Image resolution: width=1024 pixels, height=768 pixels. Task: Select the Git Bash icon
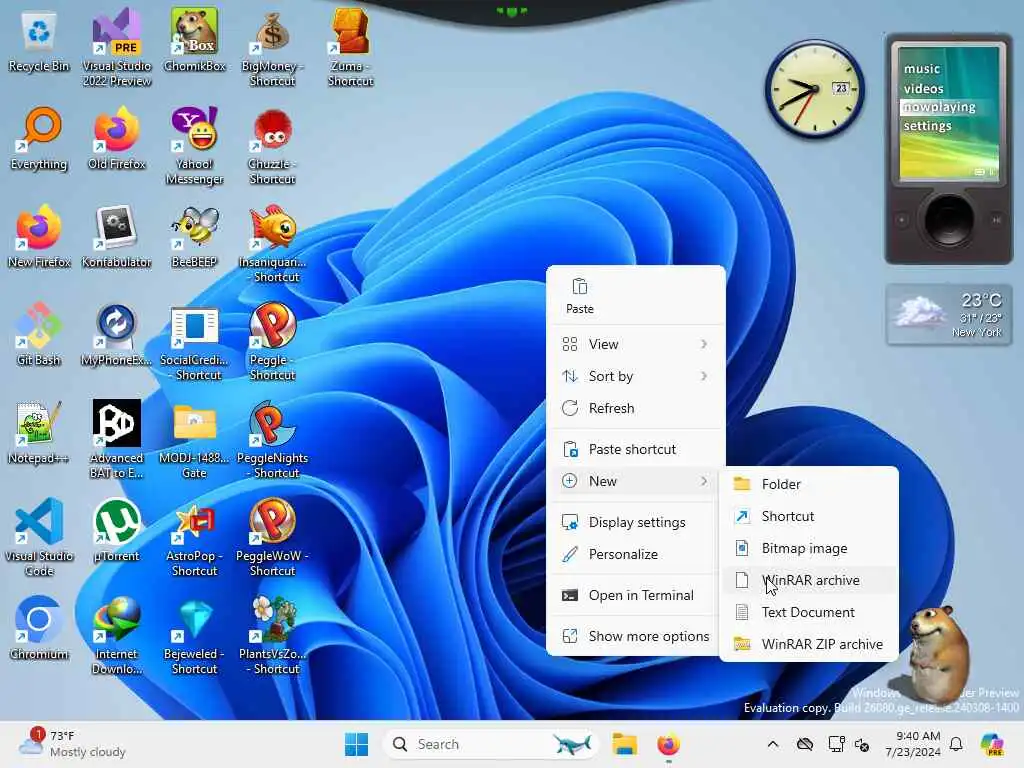point(39,334)
